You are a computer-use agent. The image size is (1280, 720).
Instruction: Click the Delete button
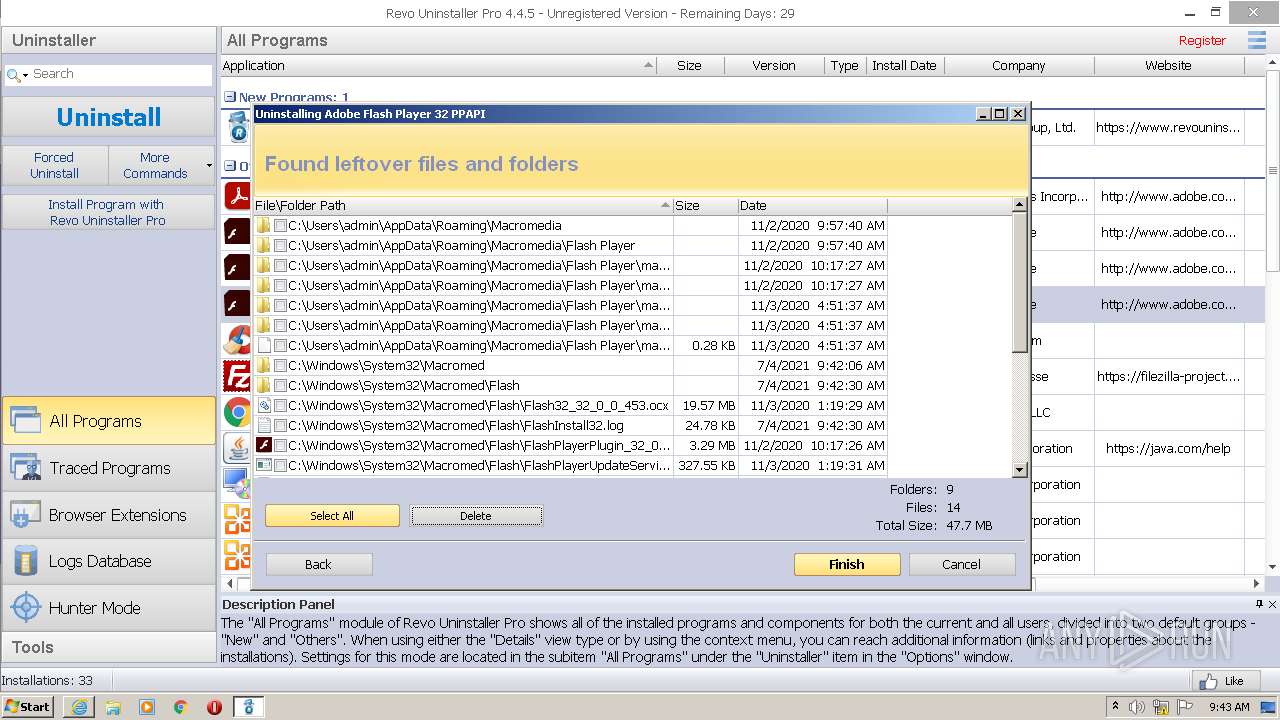tap(476, 515)
